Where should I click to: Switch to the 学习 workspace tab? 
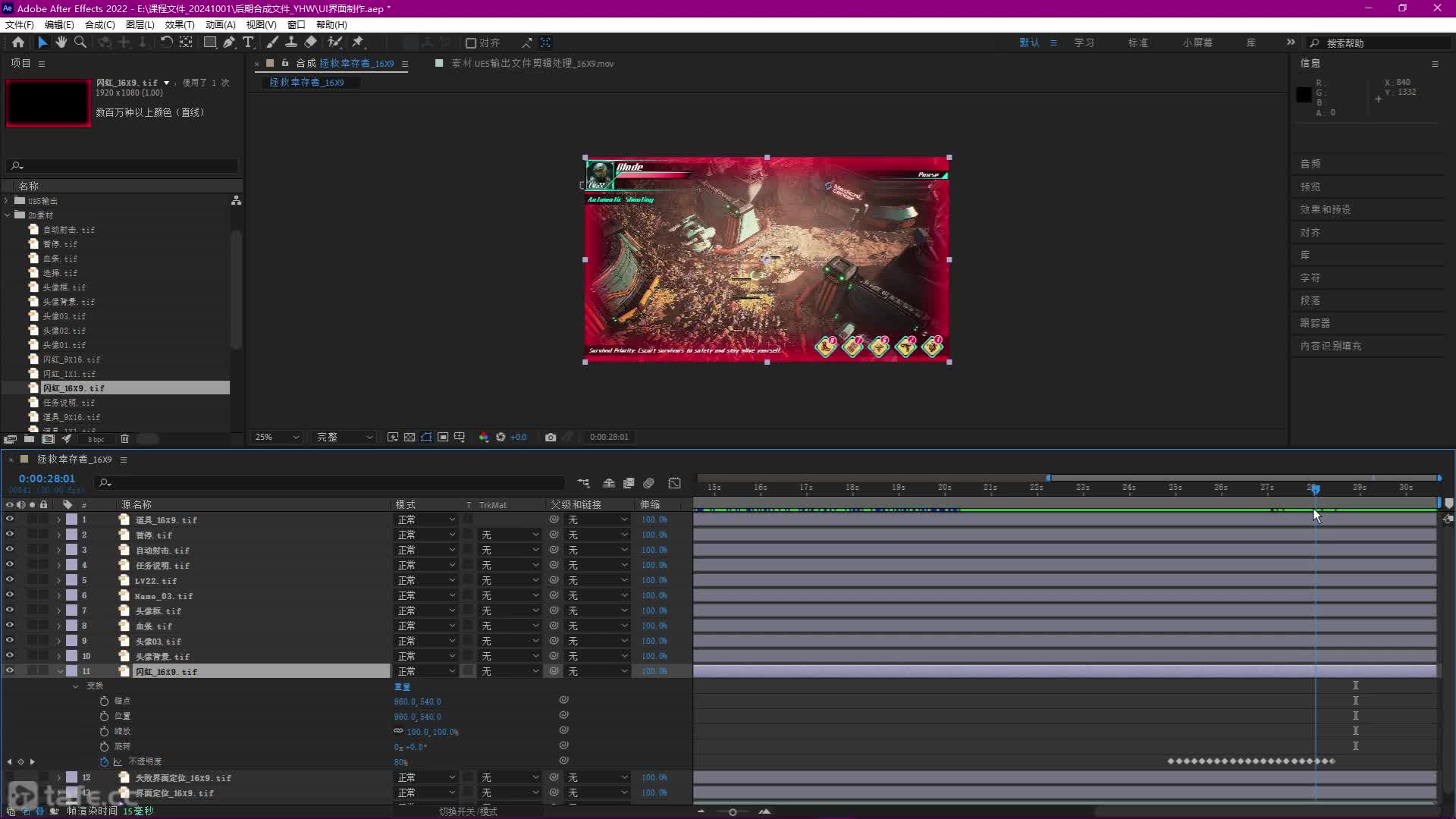tap(1084, 42)
